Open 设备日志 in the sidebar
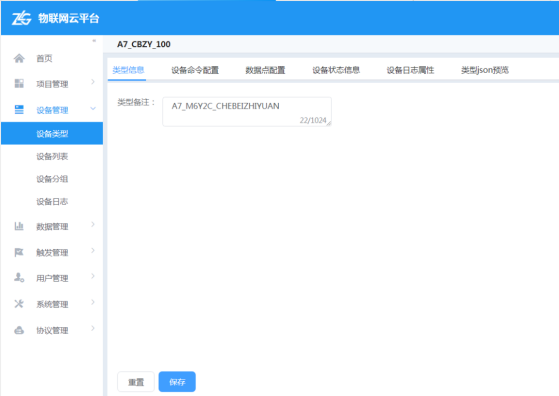 click(x=52, y=202)
